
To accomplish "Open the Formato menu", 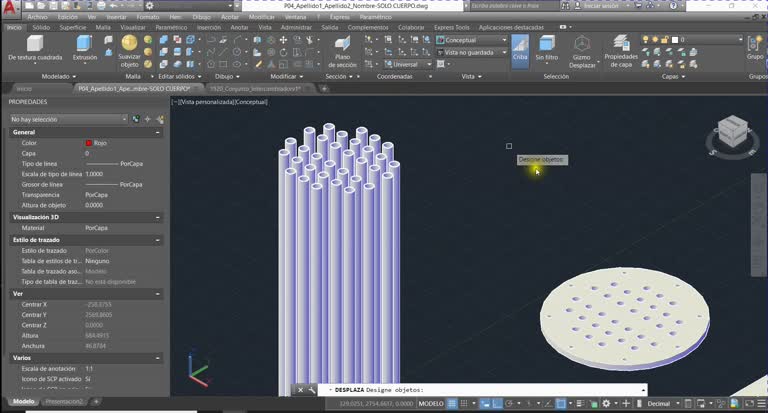I will 148,17.
